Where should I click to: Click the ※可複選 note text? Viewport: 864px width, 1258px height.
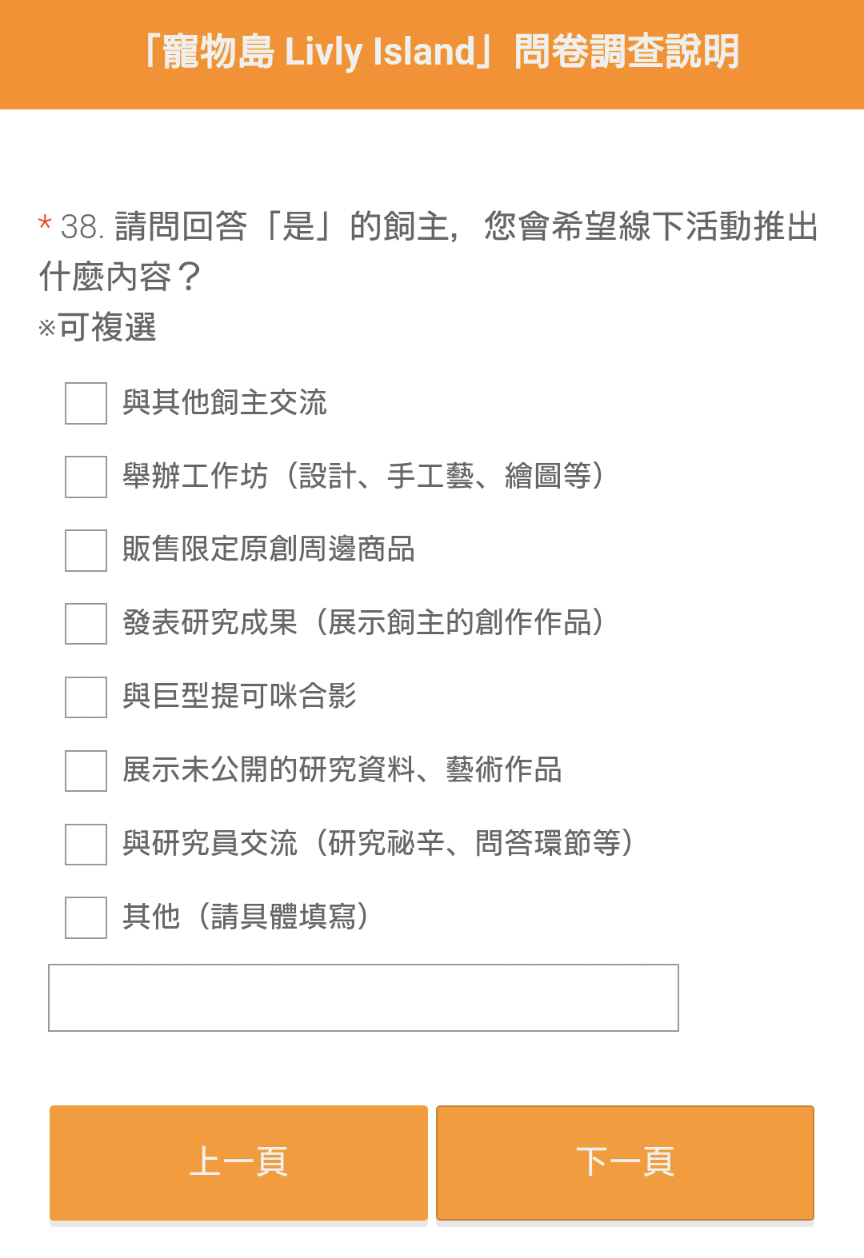97,328
